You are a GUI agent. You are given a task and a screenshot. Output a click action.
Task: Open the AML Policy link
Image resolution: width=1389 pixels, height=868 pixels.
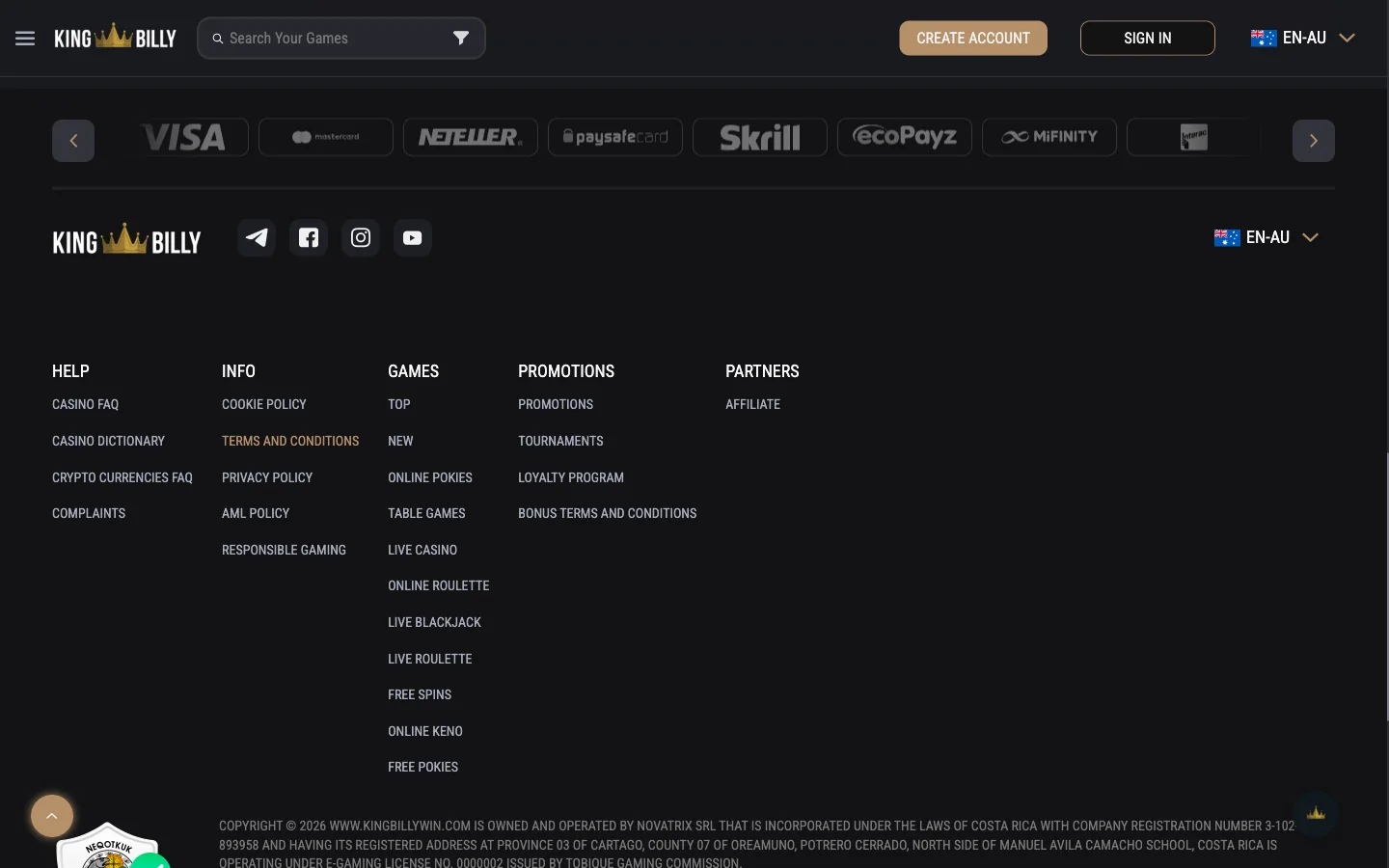click(x=256, y=513)
